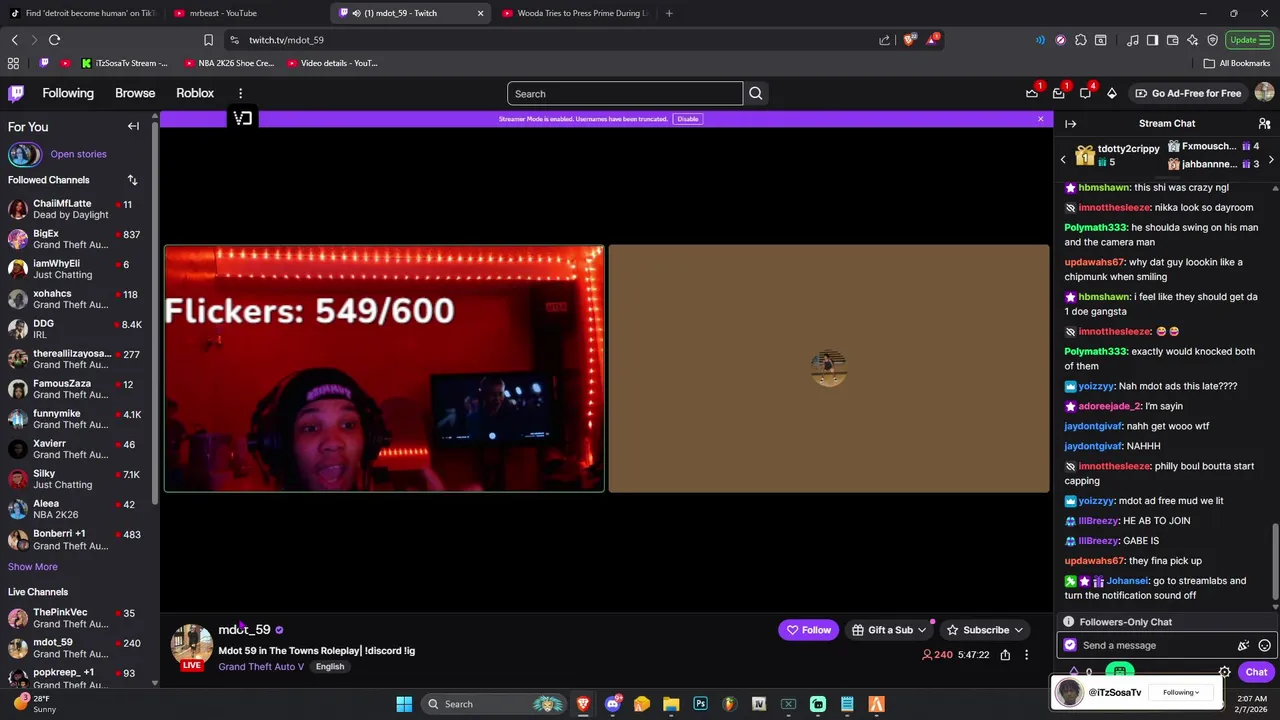Open the emote picker smiley
The height and width of the screenshot is (720, 1280).
pyautogui.click(x=1264, y=645)
